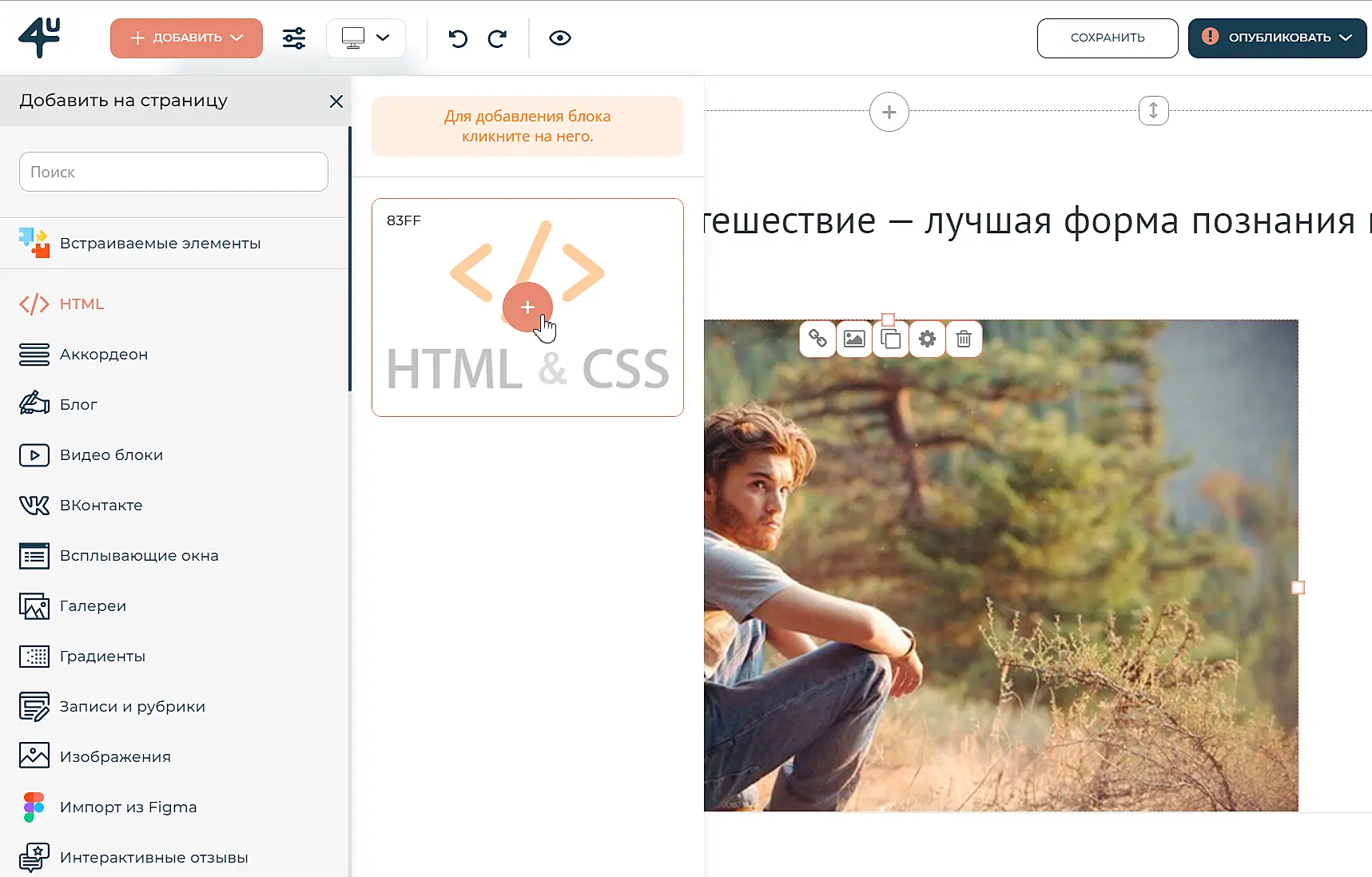Open image settings gear icon
This screenshot has height=877, width=1372.
coord(927,339)
